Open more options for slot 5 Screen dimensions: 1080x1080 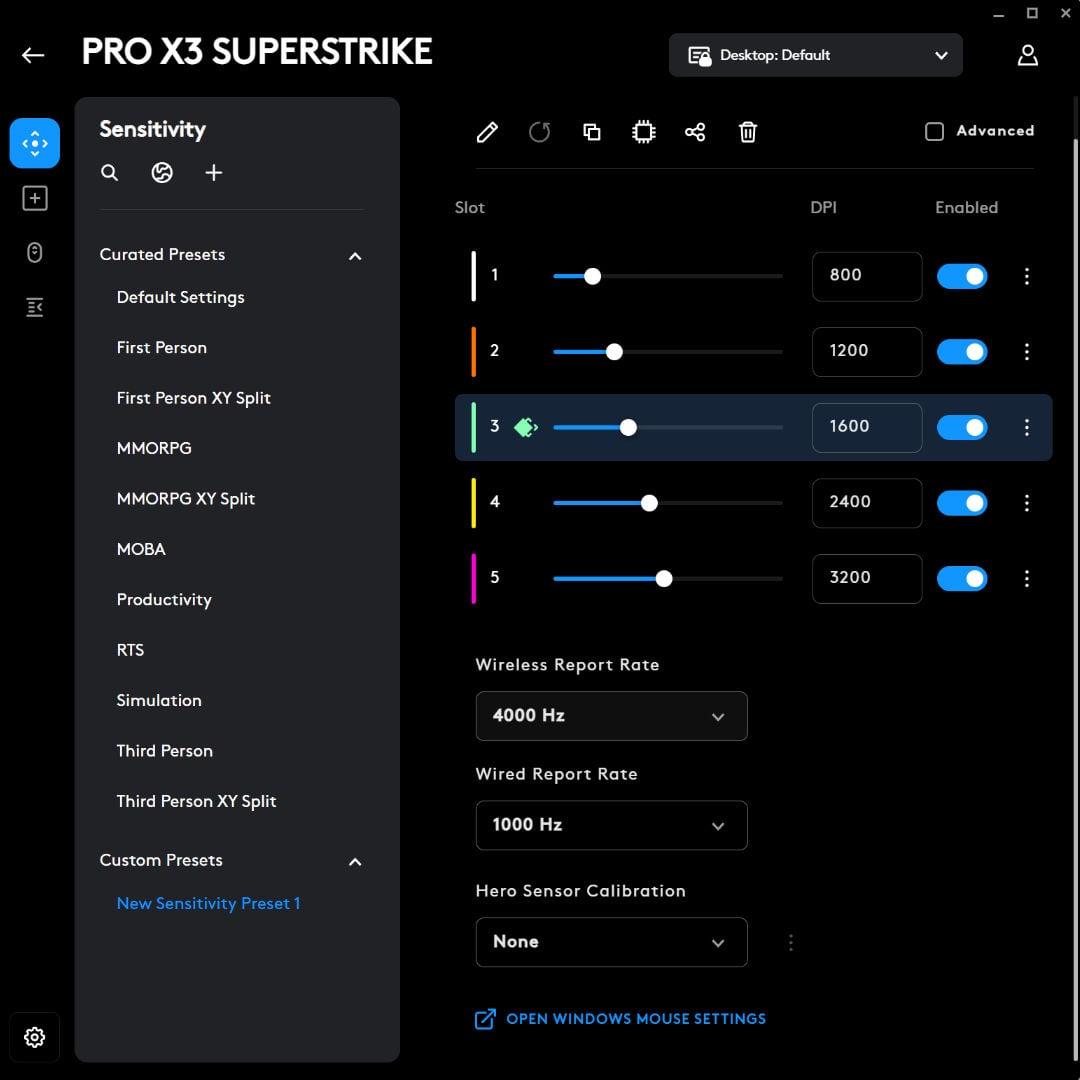(1026, 579)
